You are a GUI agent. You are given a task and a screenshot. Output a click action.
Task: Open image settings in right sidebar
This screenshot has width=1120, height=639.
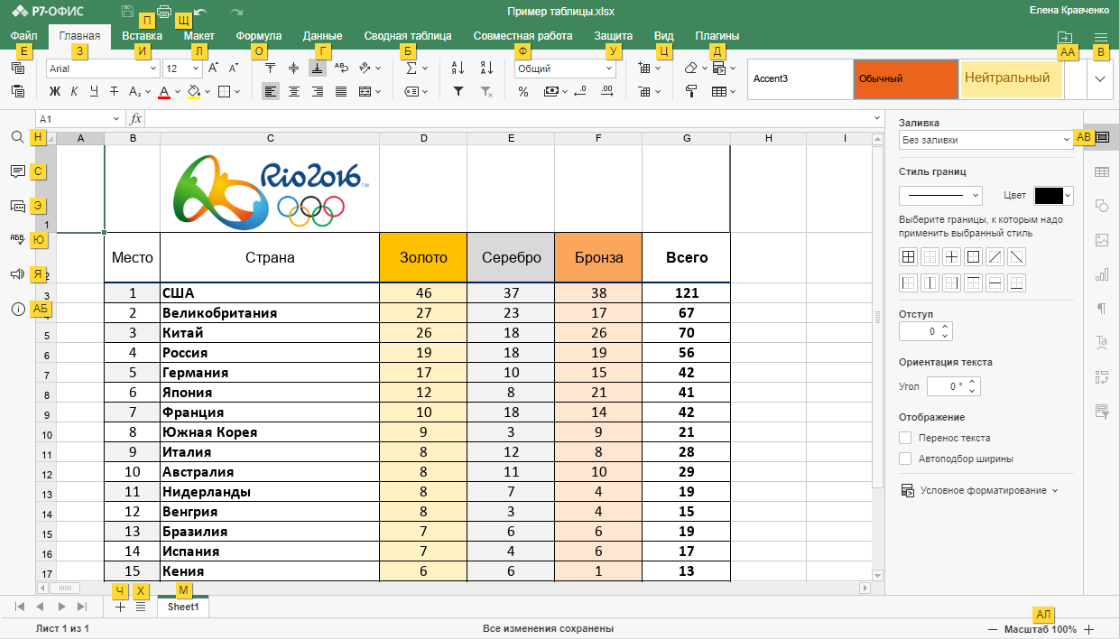(x=1102, y=240)
